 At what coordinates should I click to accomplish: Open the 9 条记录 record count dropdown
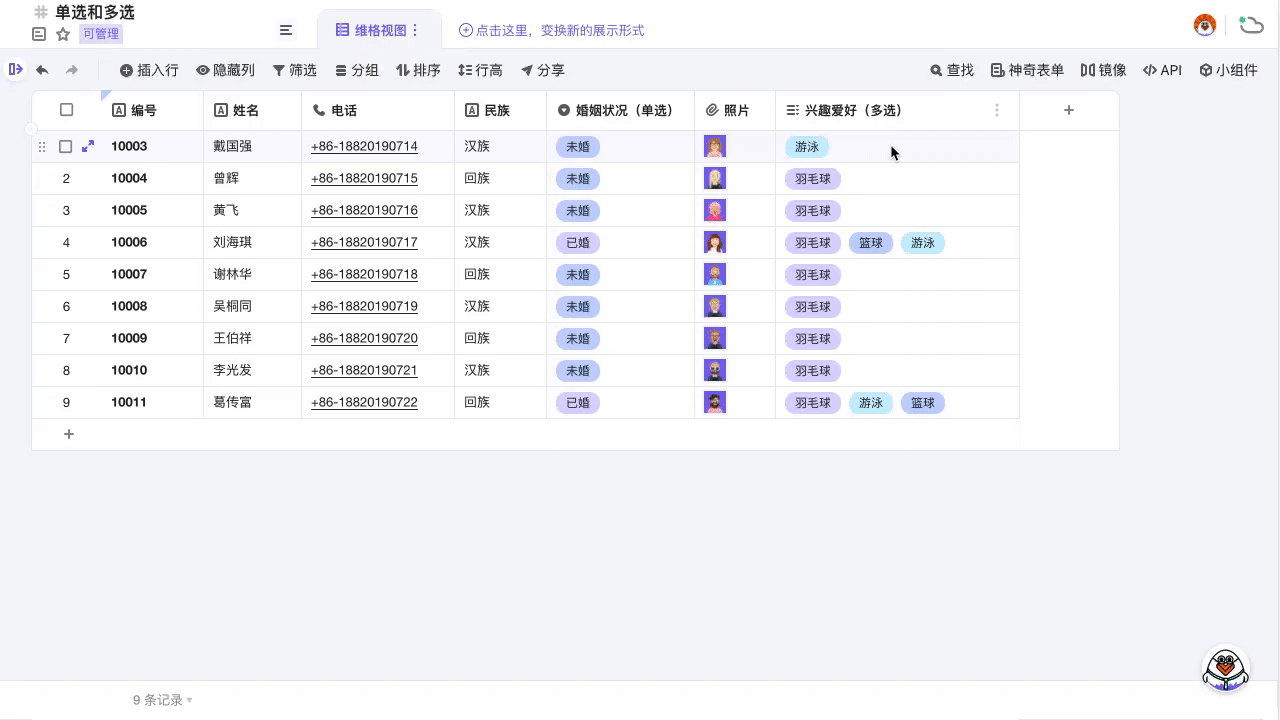[160, 700]
